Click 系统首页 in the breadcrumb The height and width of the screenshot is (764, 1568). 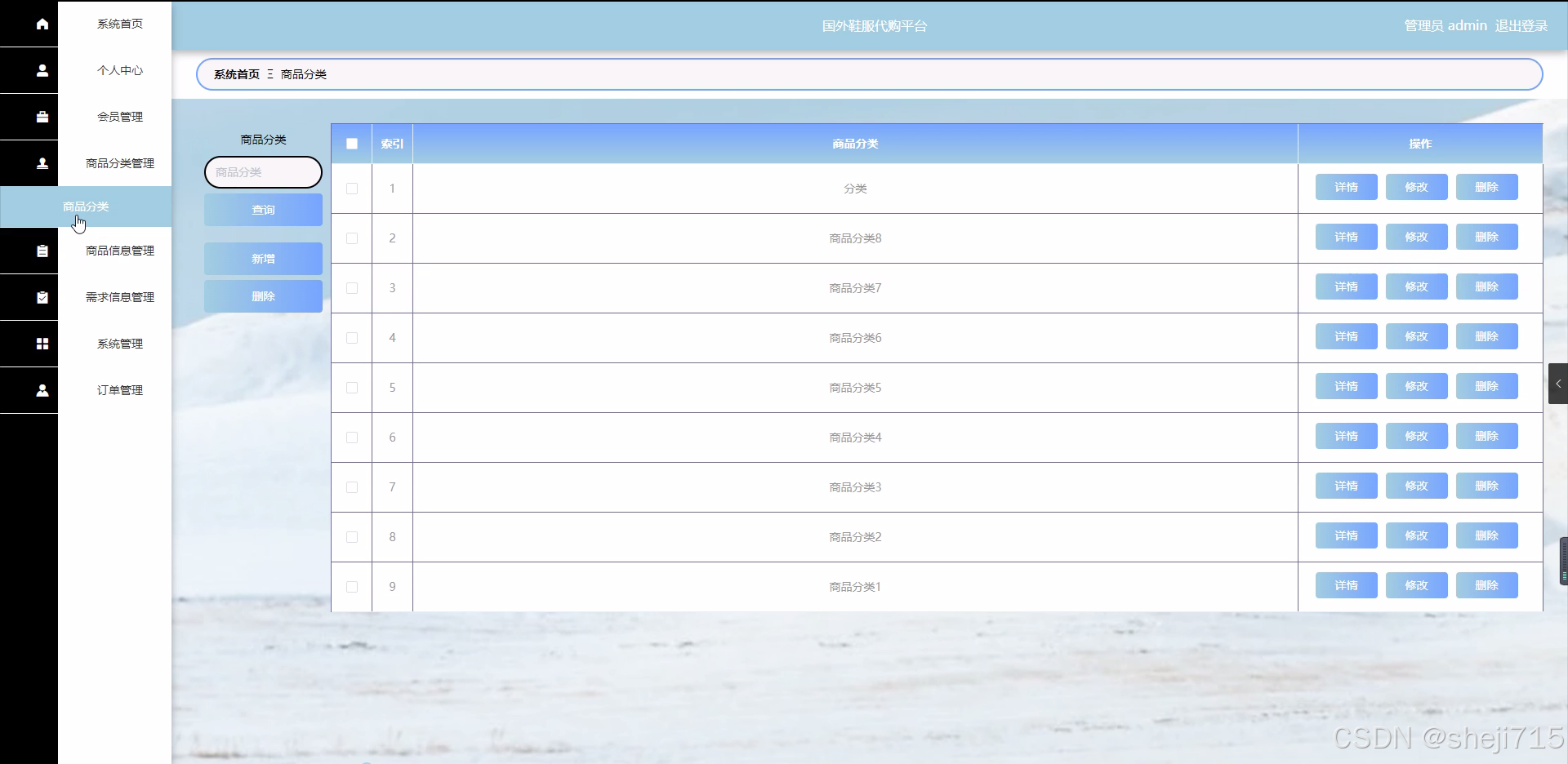237,74
